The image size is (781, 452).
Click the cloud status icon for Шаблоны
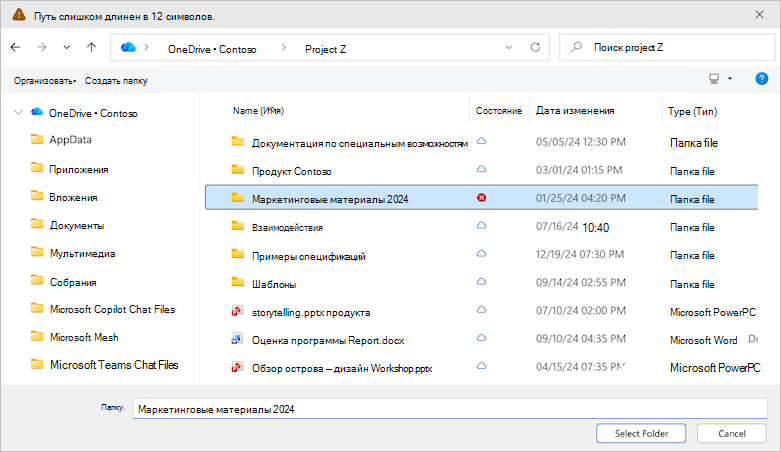coord(482,282)
